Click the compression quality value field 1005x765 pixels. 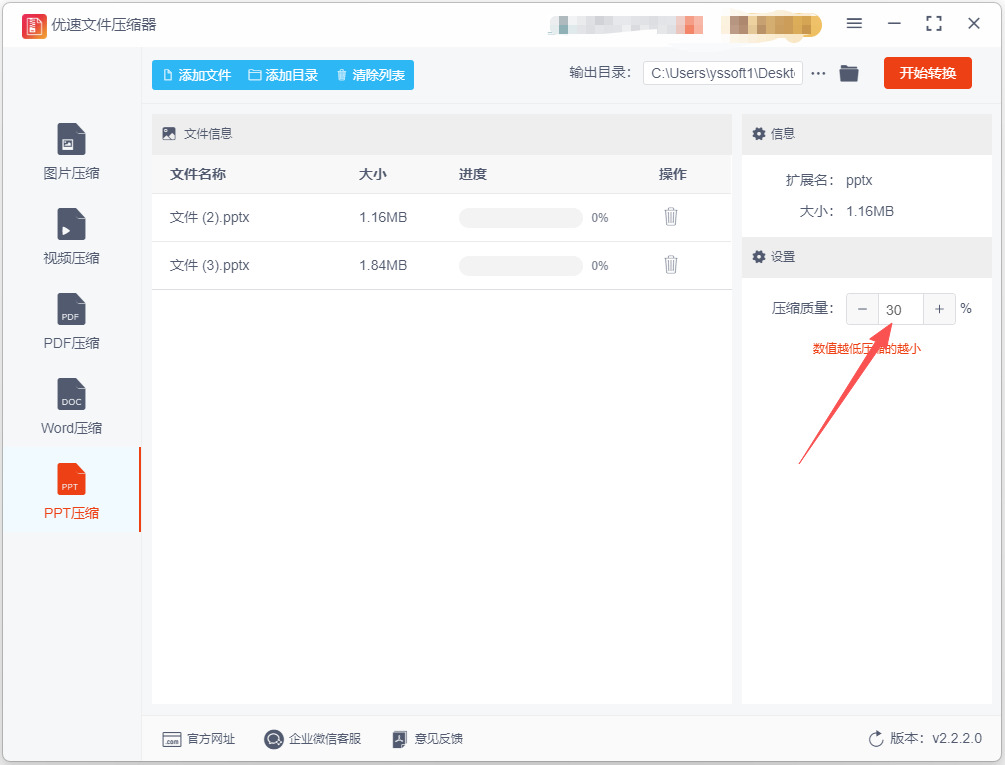(901, 309)
